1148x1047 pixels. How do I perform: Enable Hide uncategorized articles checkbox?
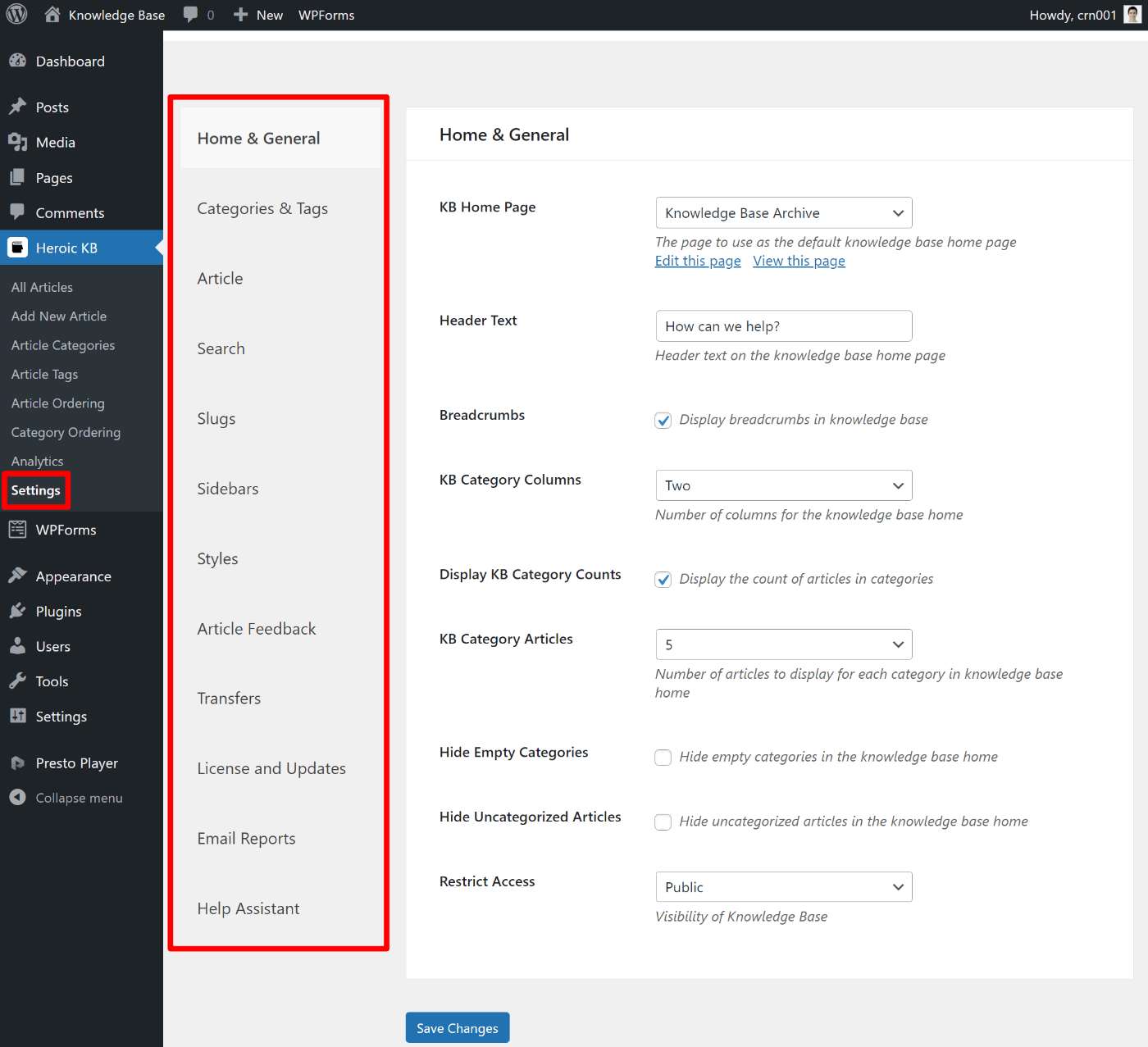click(663, 822)
